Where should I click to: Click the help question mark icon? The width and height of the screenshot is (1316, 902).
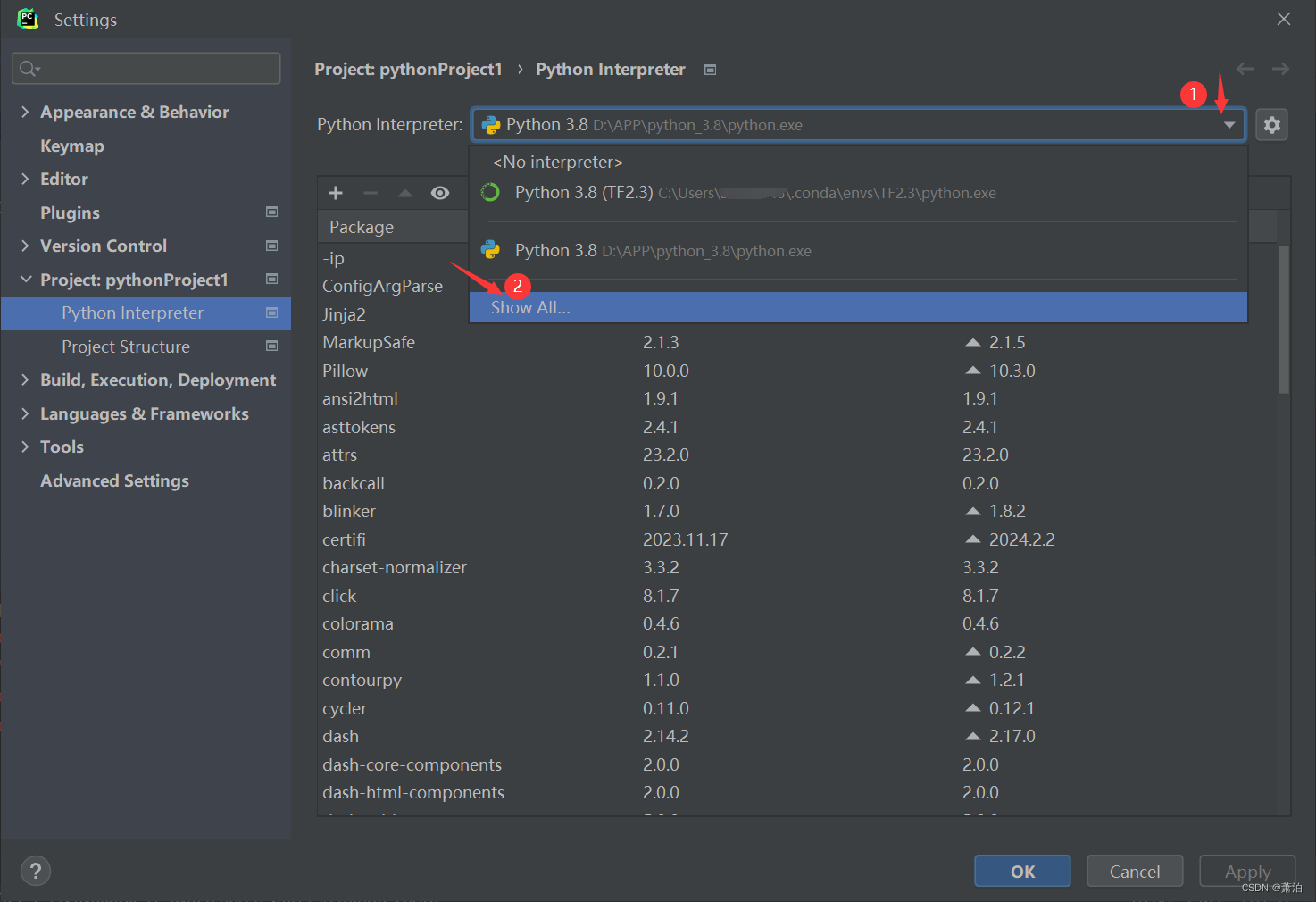click(x=36, y=871)
